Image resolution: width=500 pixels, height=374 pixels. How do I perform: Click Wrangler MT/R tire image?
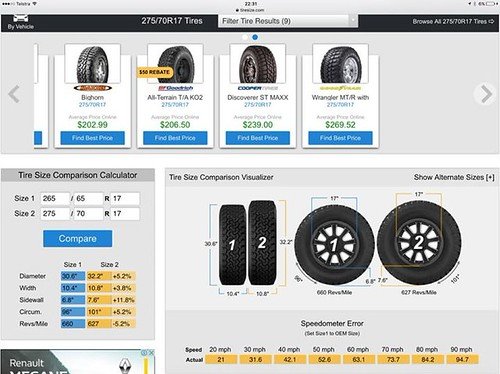pyautogui.click(x=340, y=64)
